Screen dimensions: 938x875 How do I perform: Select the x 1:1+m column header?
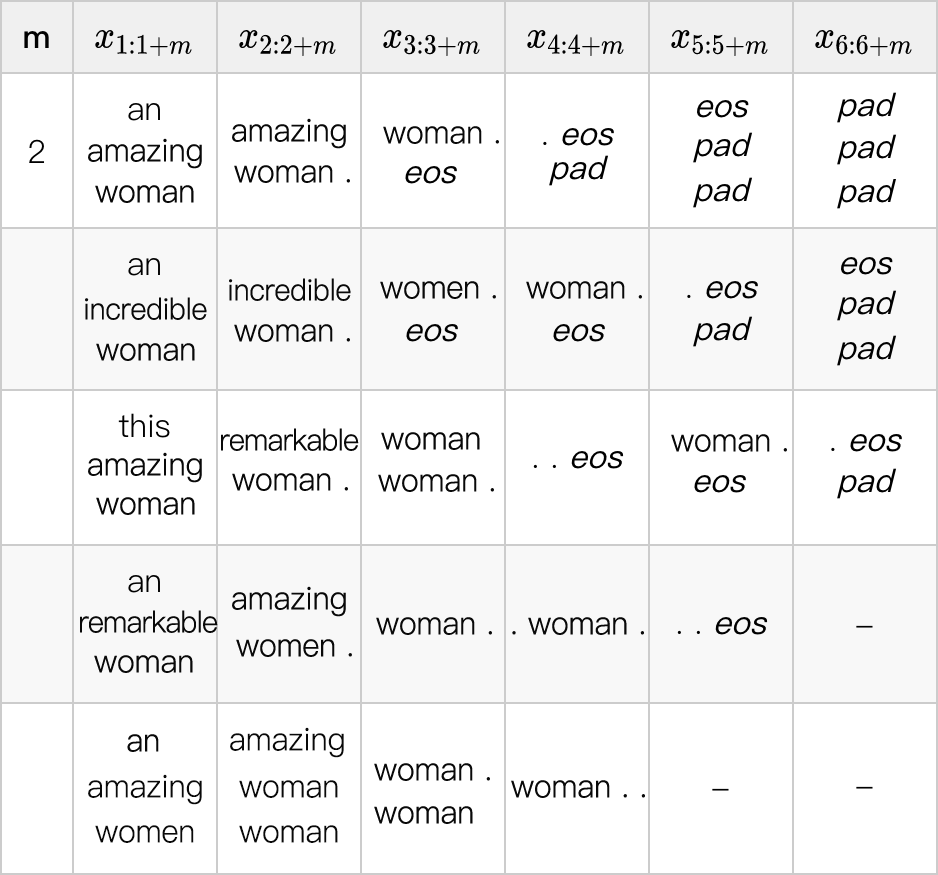tap(144, 39)
